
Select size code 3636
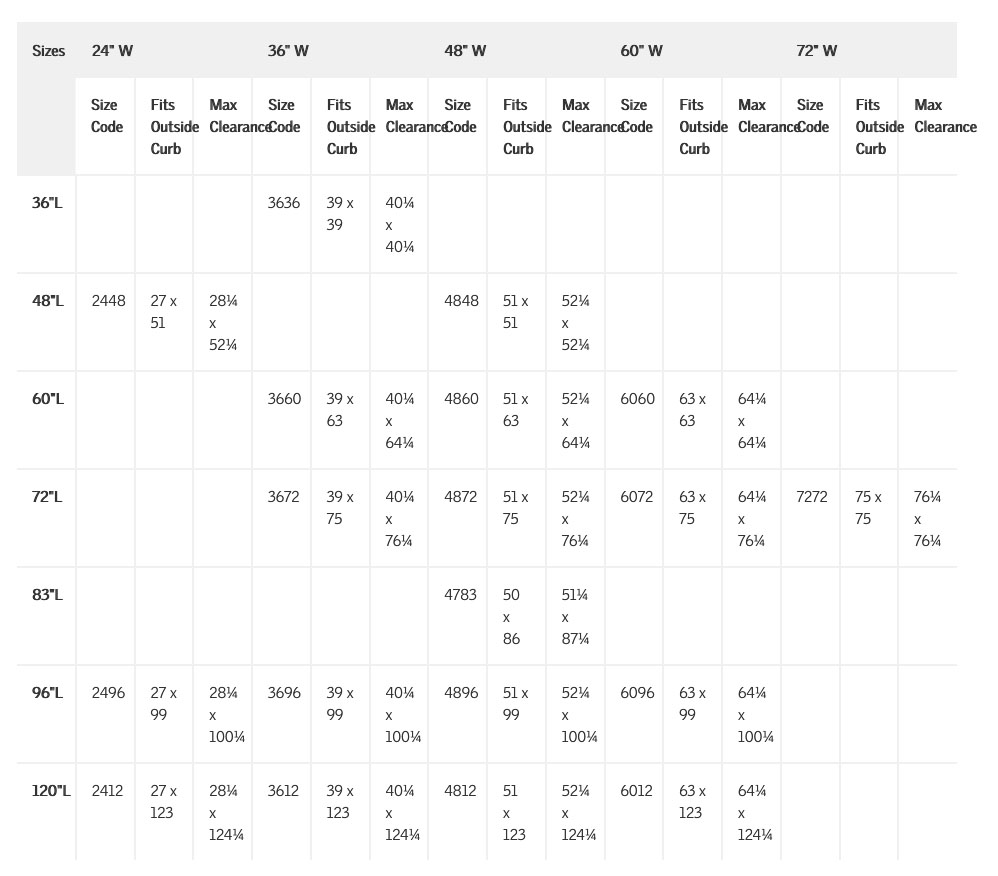284,203
